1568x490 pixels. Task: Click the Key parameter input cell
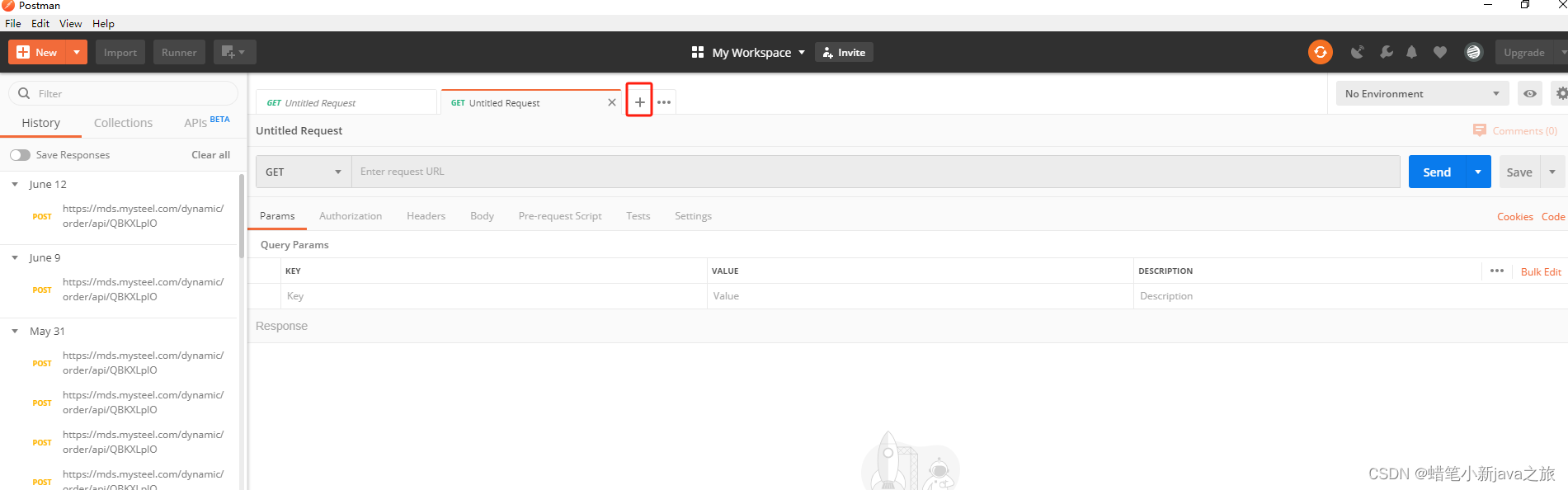493,296
